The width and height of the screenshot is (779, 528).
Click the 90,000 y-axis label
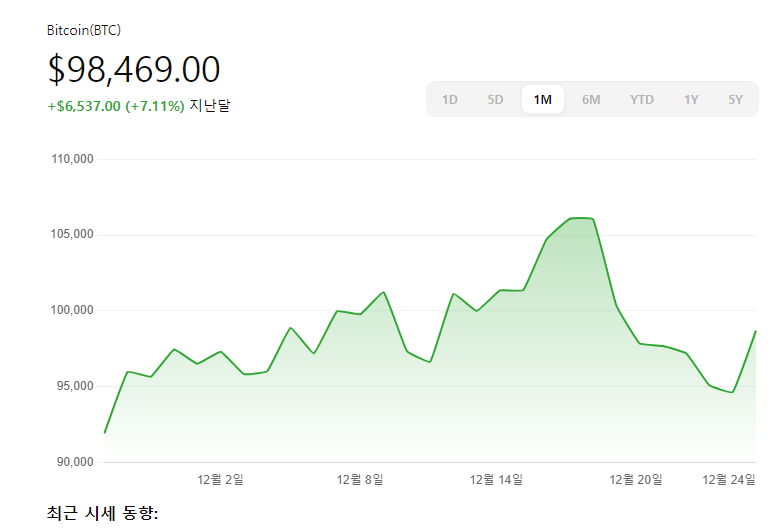click(75, 462)
